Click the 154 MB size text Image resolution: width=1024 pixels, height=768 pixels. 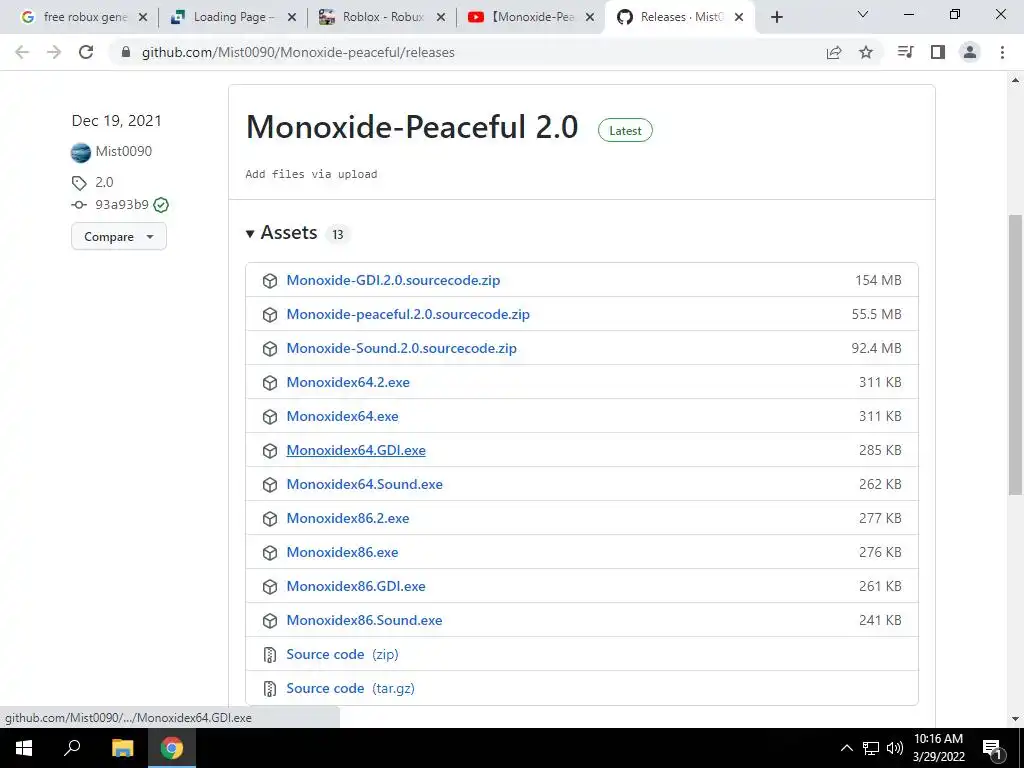[x=878, y=280]
